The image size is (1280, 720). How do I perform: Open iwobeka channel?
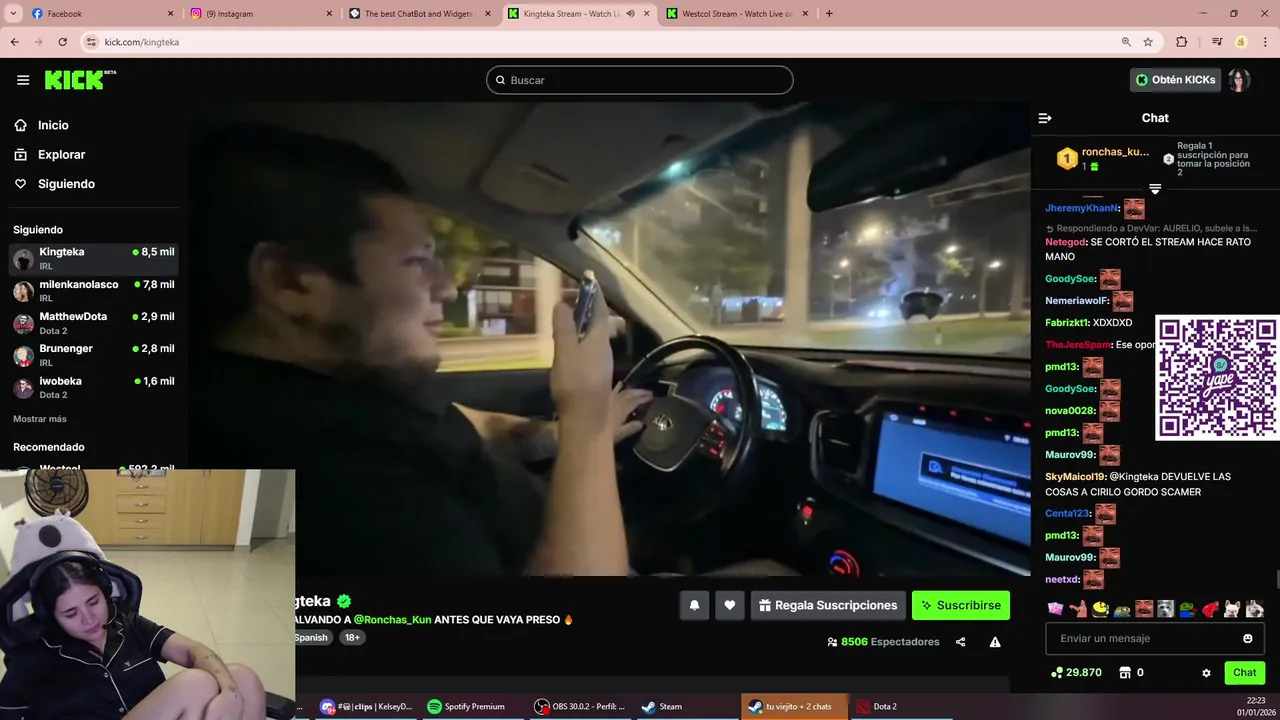click(93, 388)
